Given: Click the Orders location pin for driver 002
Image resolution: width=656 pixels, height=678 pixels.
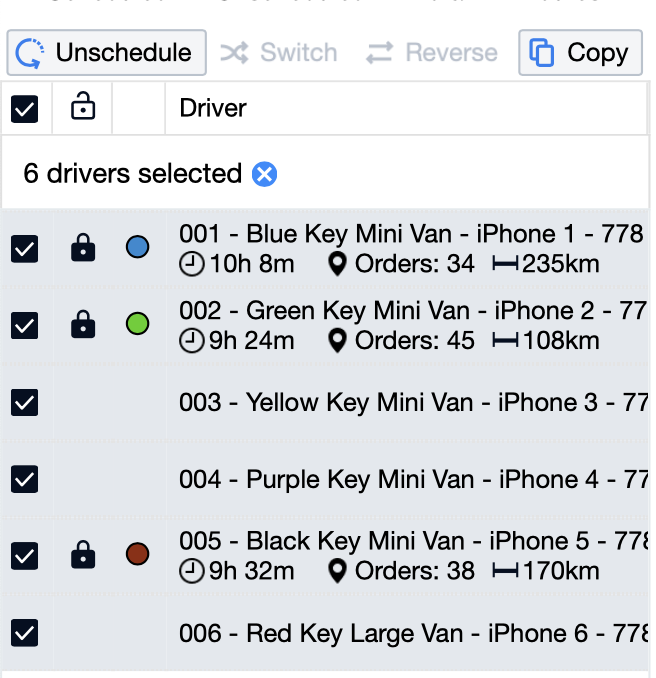Looking at the screenshot, I should coord(338,341).
